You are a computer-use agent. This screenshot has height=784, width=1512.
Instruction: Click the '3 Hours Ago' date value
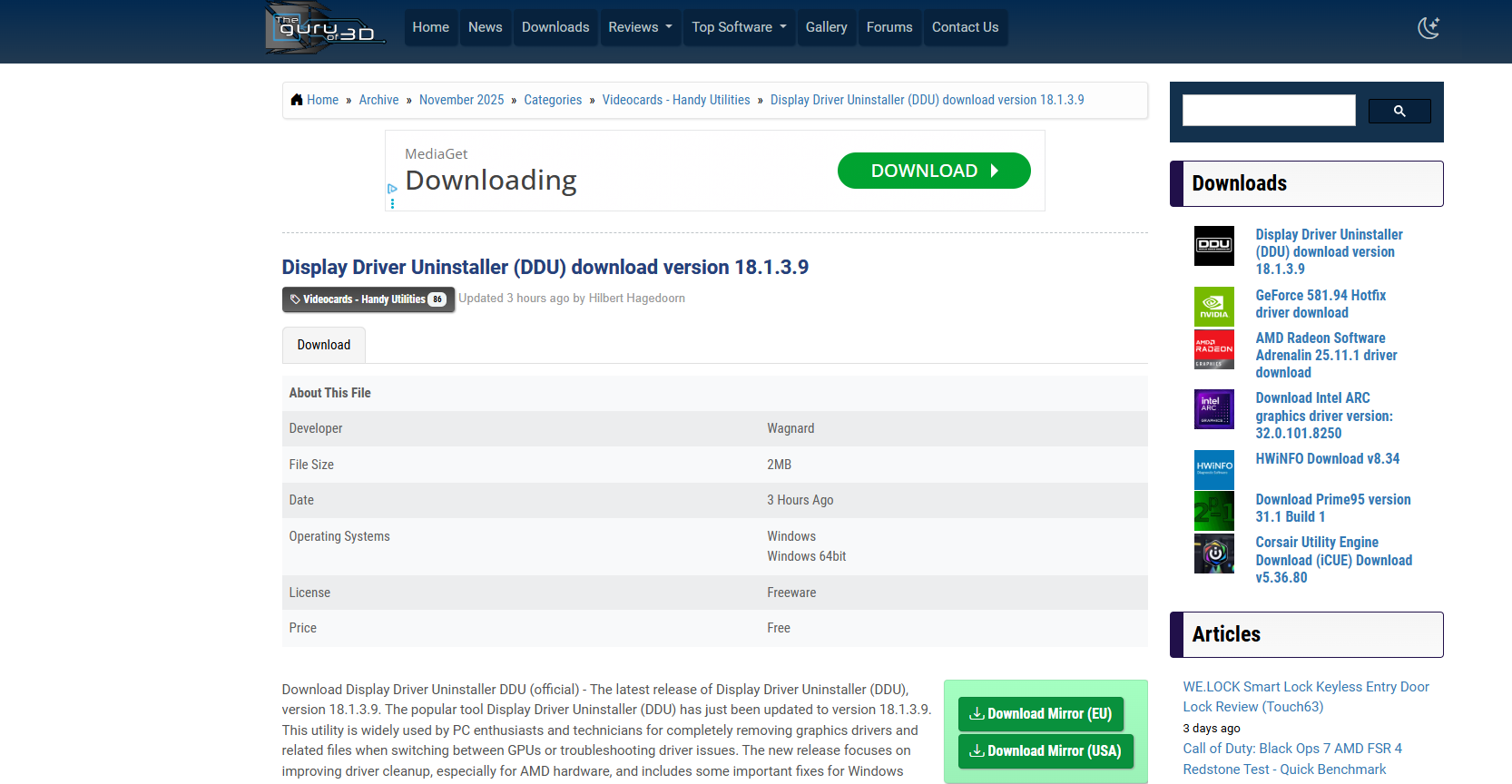click(800, 500)
